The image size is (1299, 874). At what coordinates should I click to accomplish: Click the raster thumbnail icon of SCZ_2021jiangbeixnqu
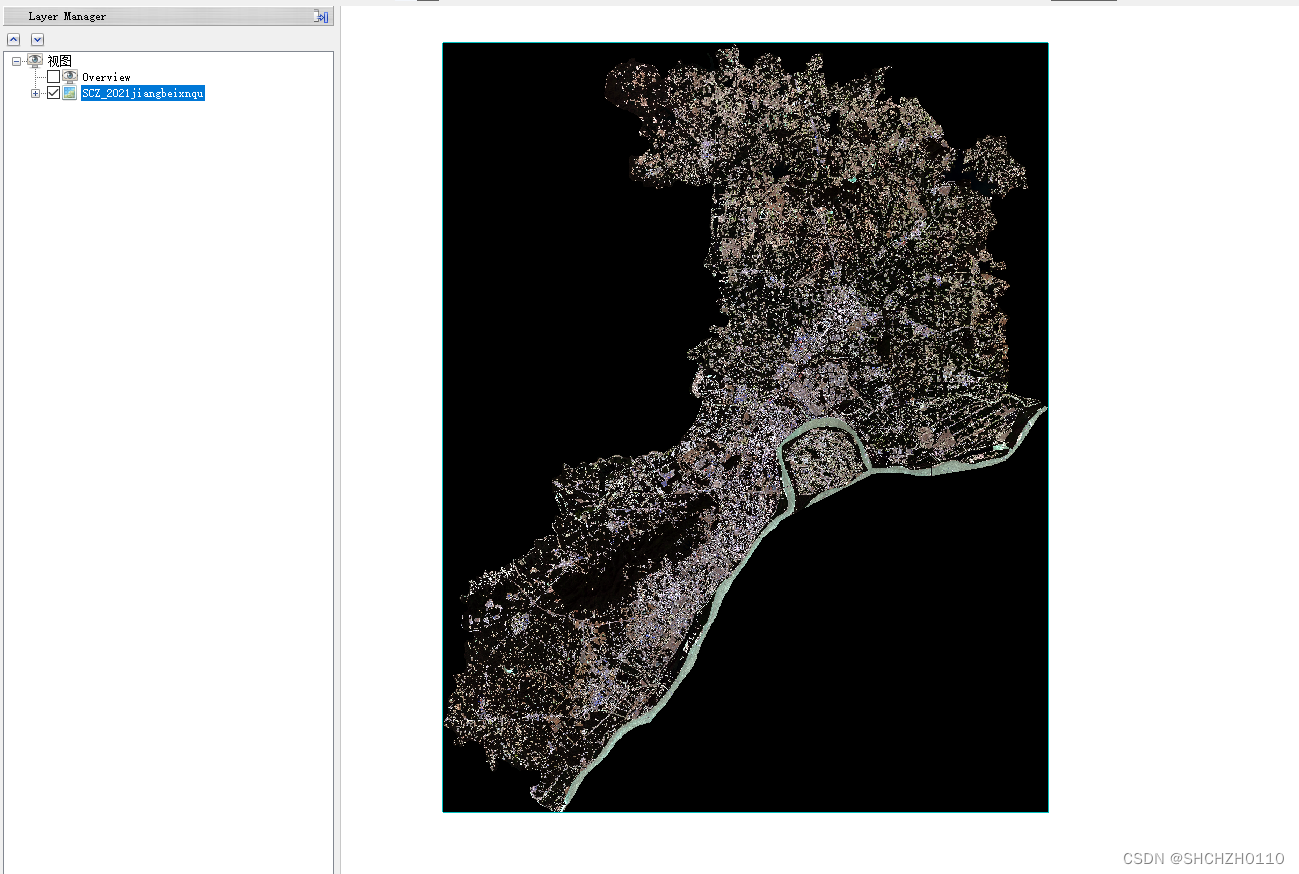(x=69, y=92)
